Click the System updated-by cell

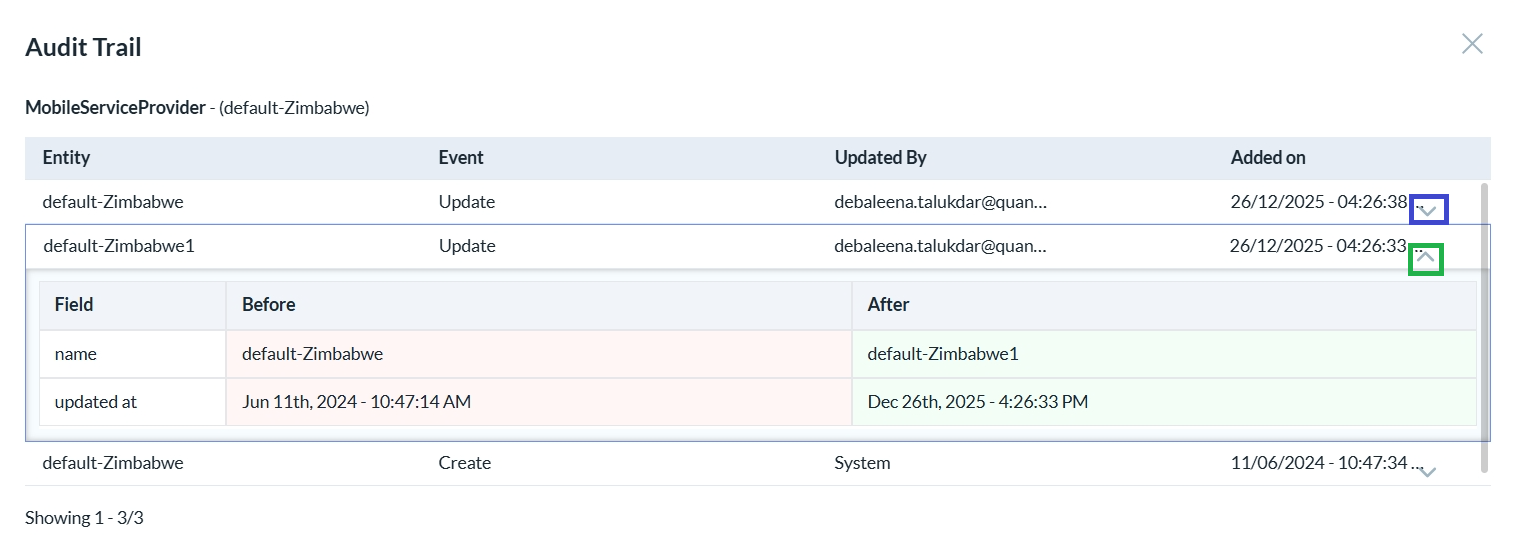(x=862, y=463)
